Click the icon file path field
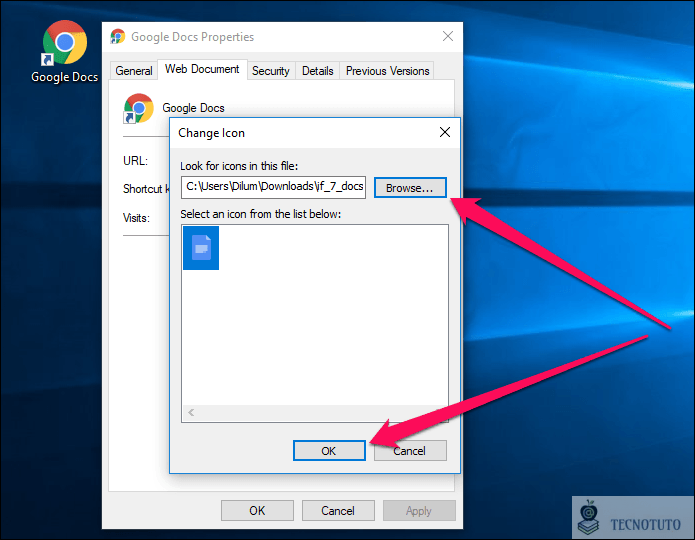The height and width of the screenshot is (540, 695). [273, 187]
